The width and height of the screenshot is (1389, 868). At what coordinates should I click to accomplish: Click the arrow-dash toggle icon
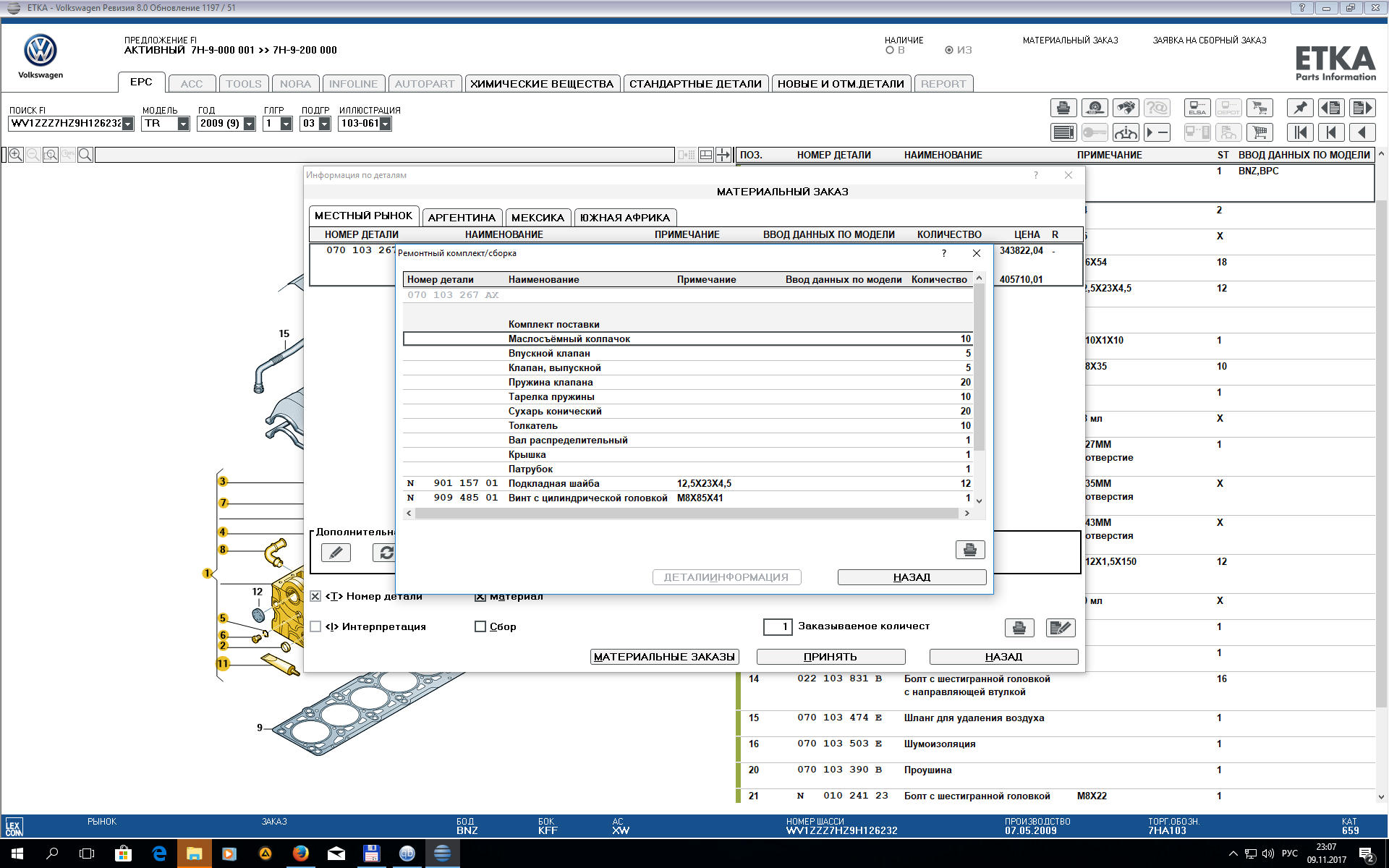1156,132
